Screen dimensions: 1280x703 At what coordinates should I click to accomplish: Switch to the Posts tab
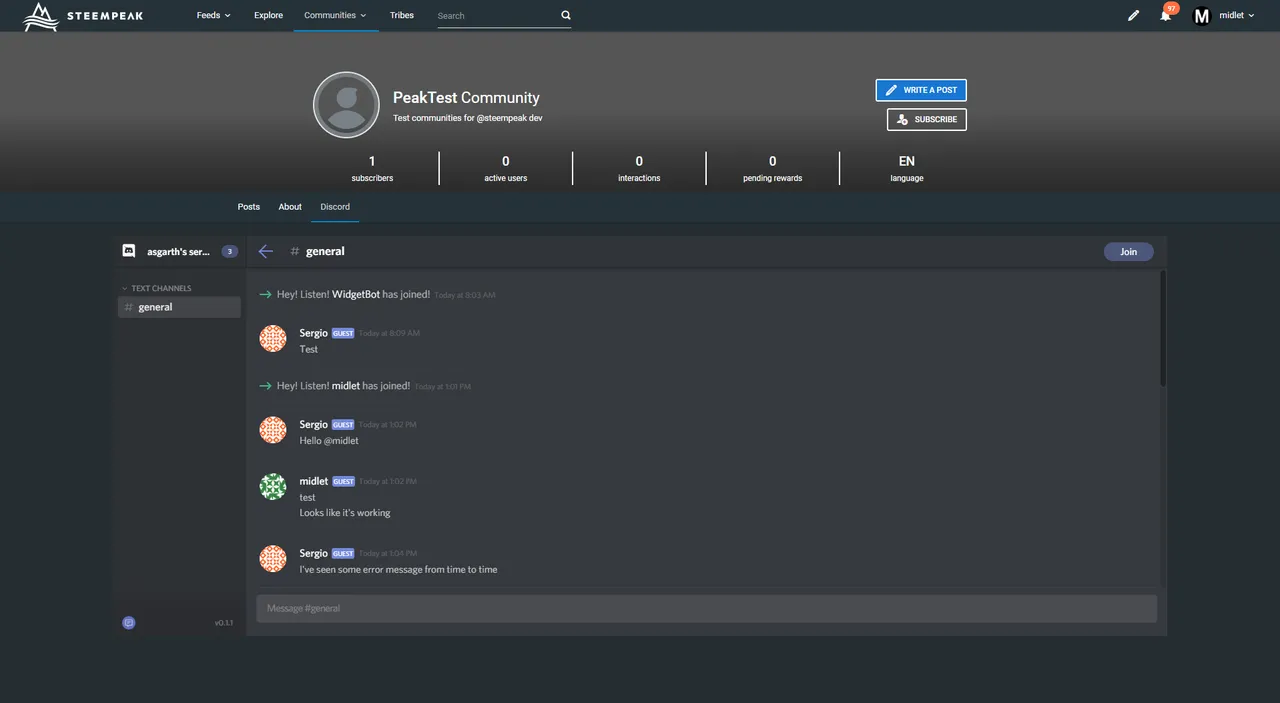[249, 207]
